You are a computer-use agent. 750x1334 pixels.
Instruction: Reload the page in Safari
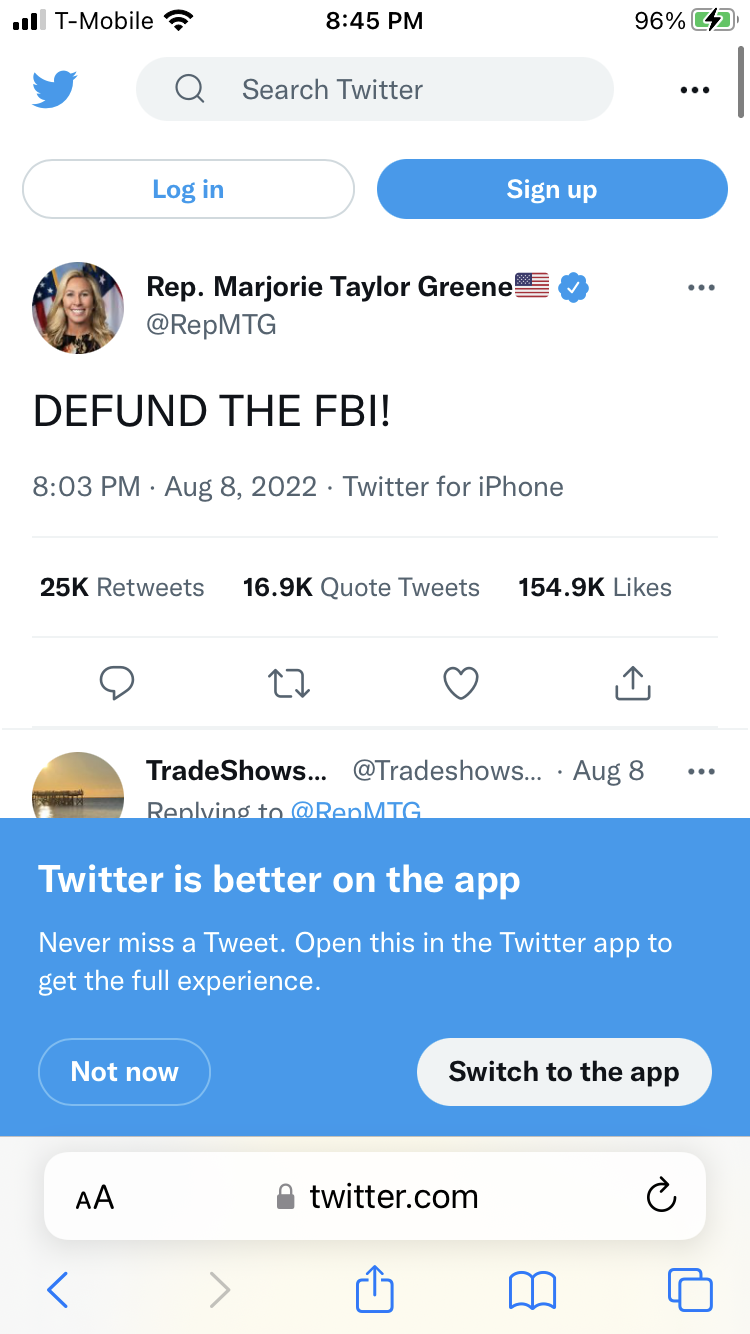click(x=661, y=1196)
